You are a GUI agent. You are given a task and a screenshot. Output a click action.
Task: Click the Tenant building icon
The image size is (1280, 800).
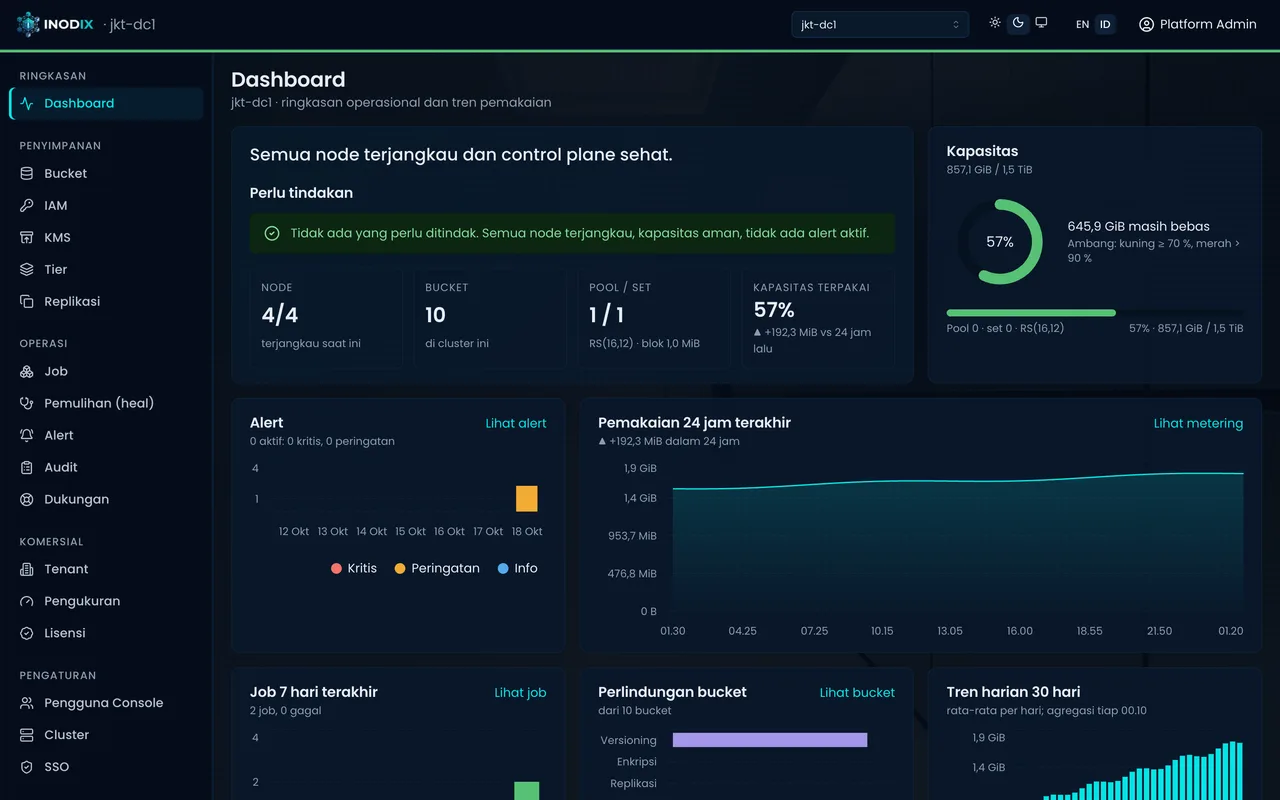(27, 569)
